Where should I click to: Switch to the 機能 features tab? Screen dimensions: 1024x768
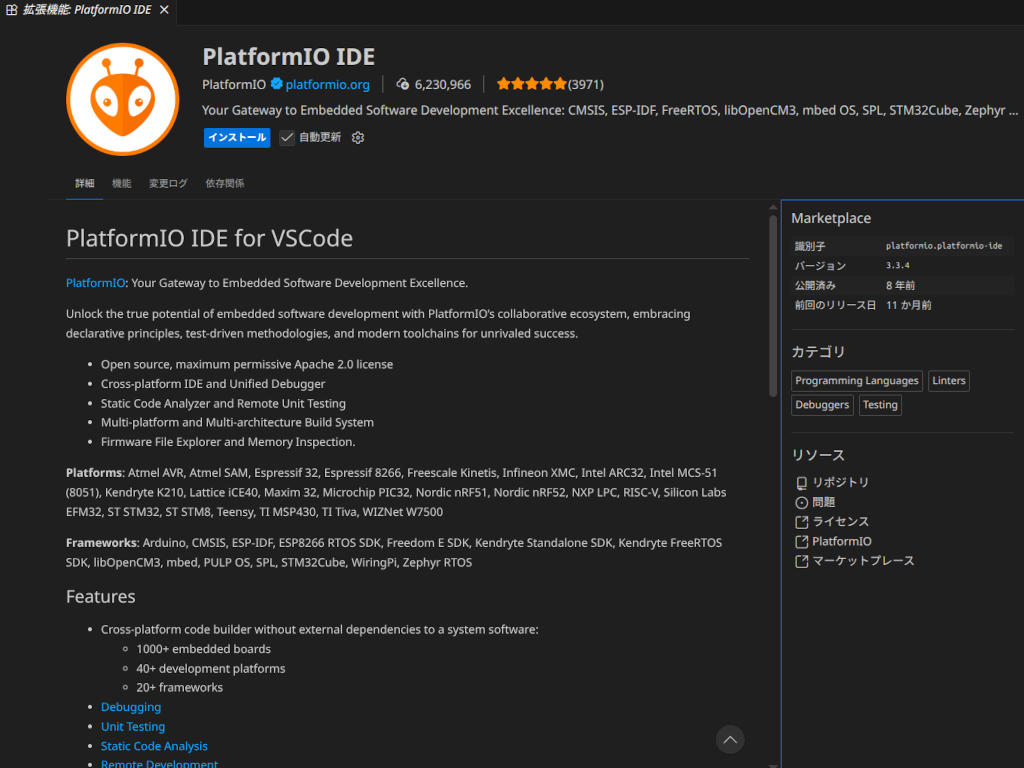(121, 184)
